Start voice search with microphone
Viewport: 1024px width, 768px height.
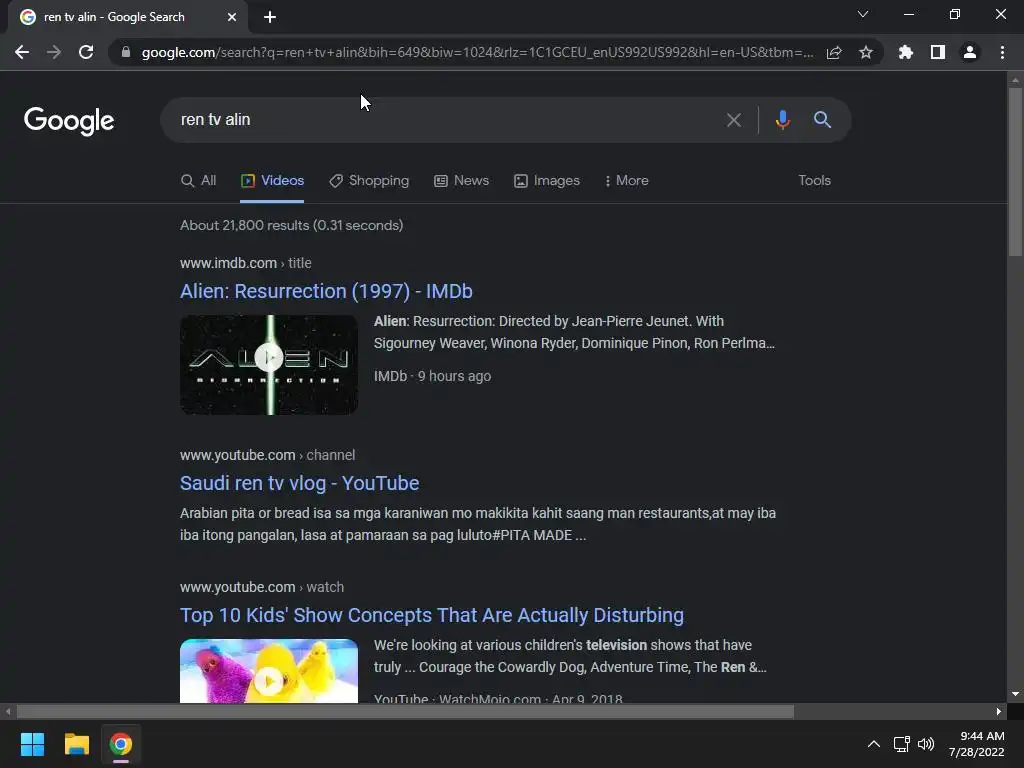point(782,120)
